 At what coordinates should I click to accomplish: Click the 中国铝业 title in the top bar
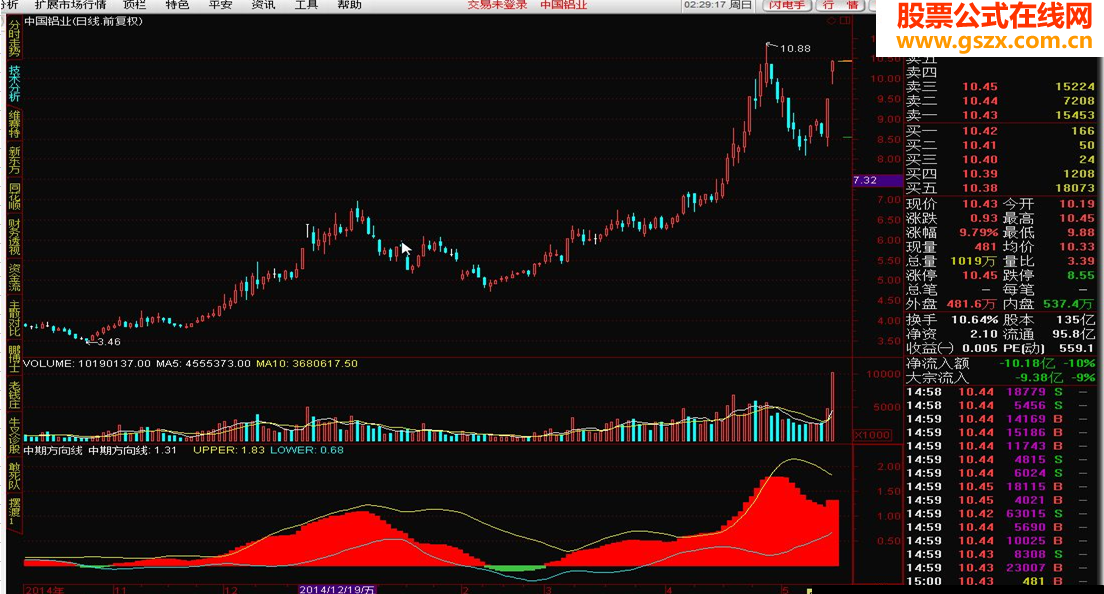point(563,5)
